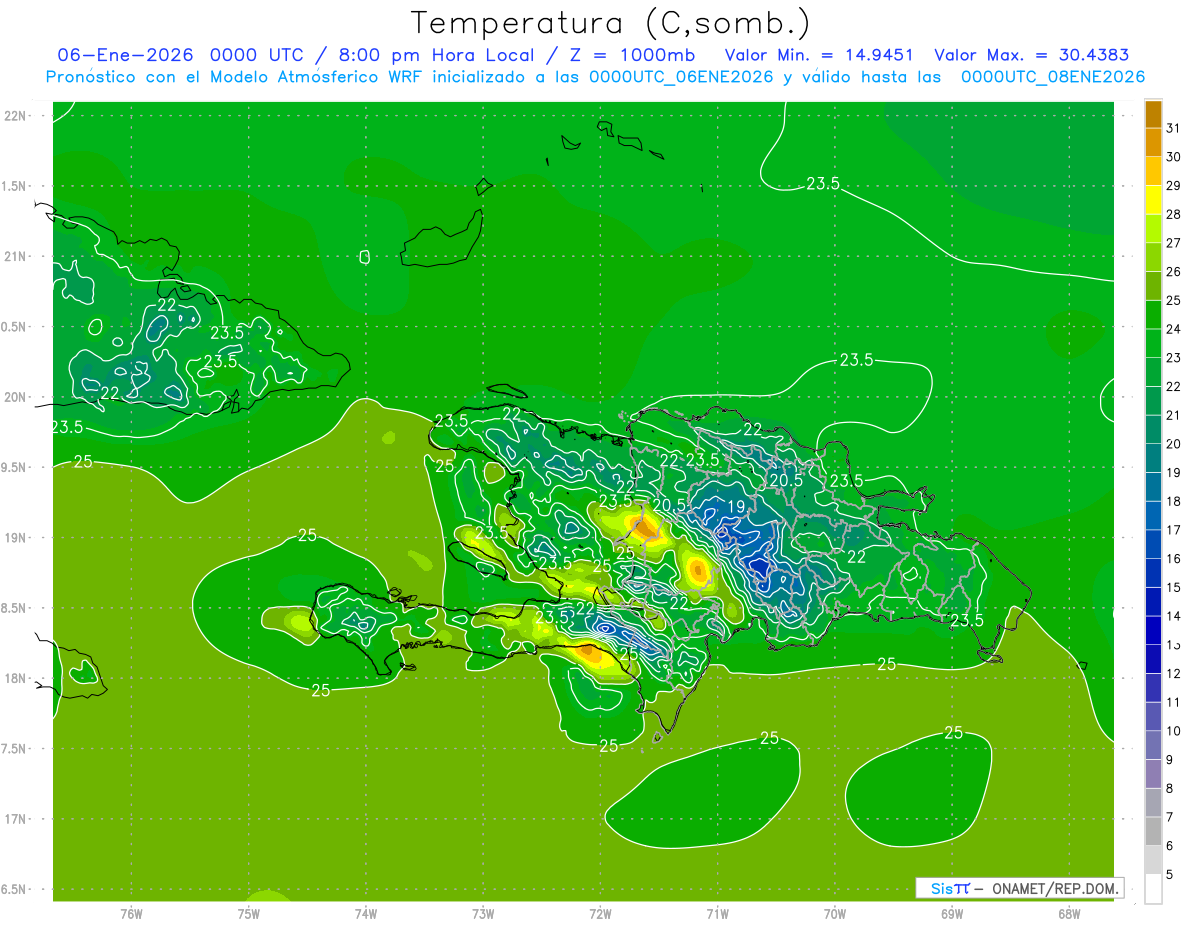
Task: Pick the orange swatch between 30 and 31
Action: tap(1153, 143)
